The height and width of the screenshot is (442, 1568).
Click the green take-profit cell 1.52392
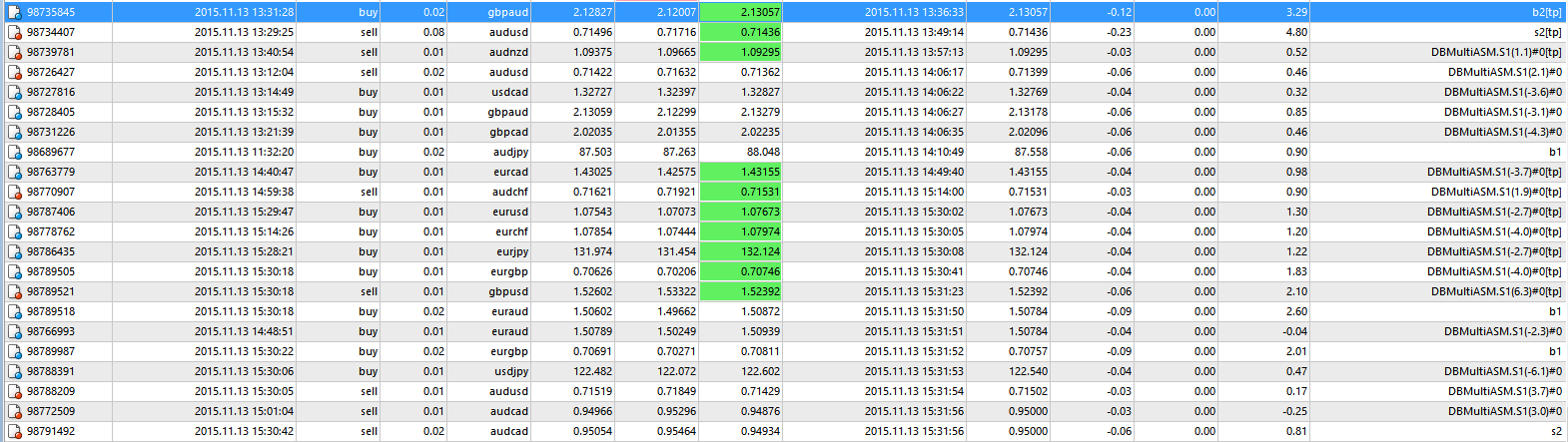740,291
